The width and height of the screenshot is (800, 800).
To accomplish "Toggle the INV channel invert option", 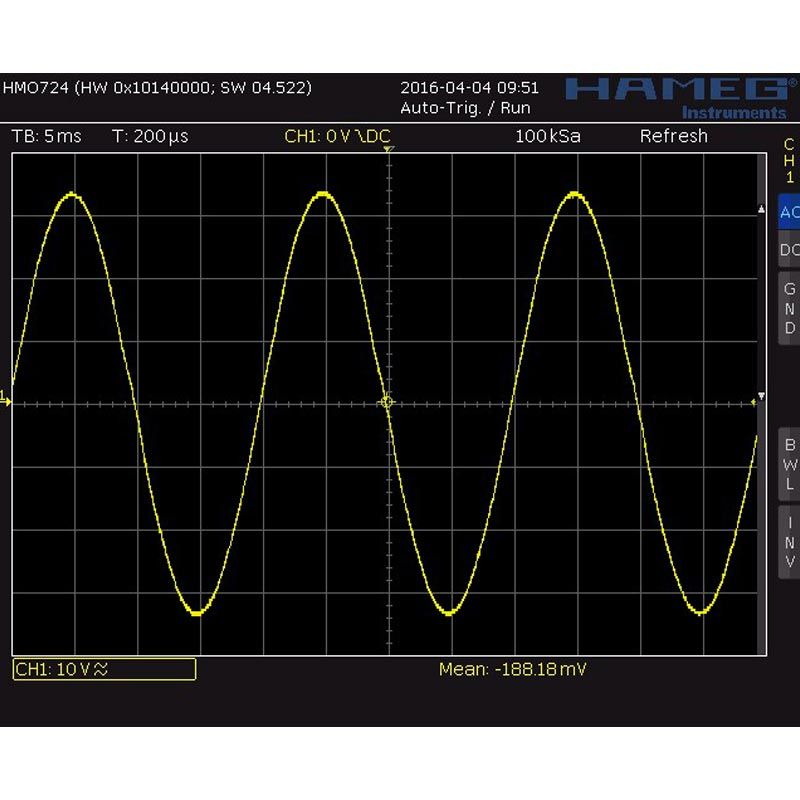I will (x=789, y=542).
